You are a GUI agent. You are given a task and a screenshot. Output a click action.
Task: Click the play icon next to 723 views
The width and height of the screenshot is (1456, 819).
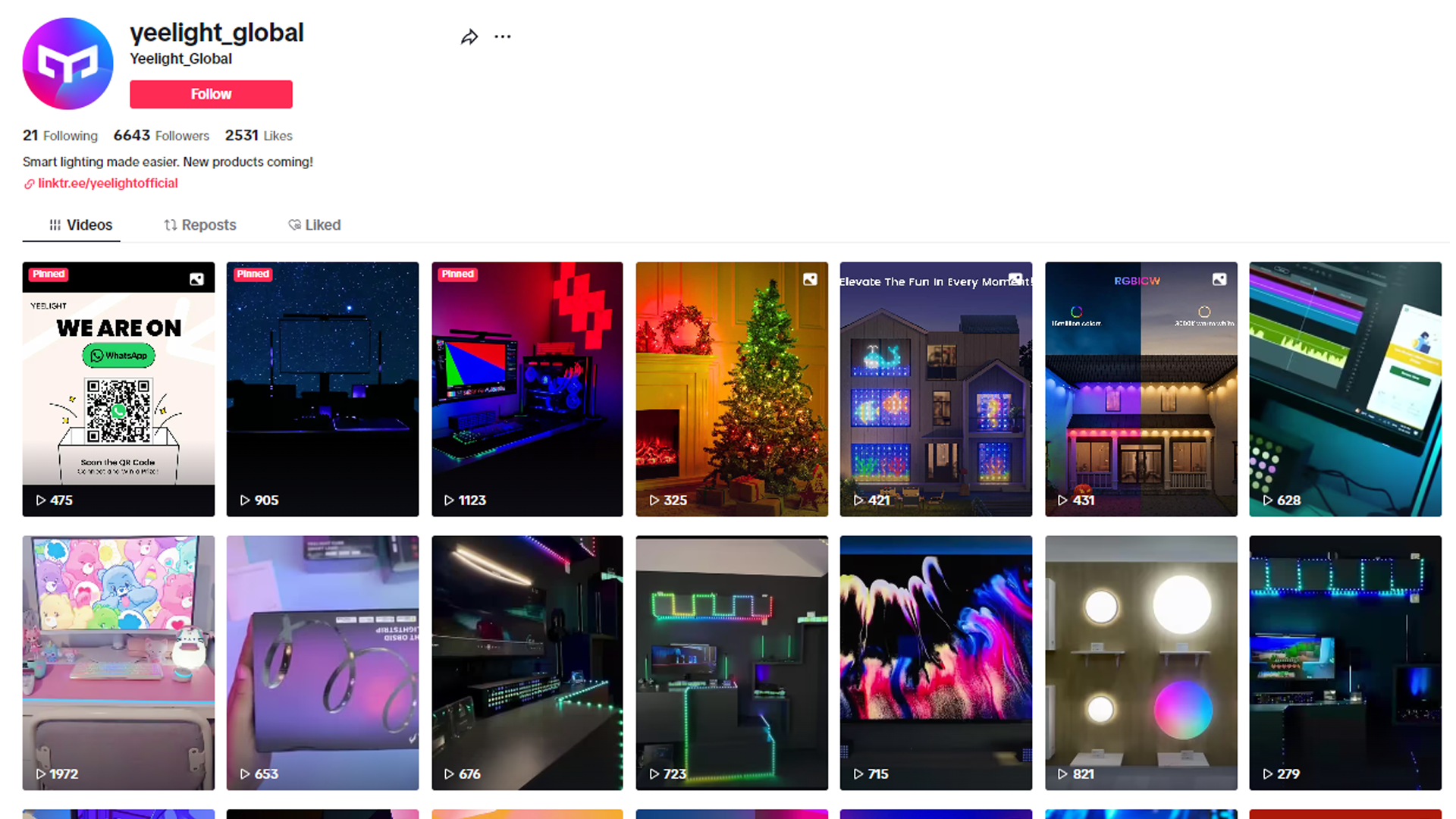654,774
